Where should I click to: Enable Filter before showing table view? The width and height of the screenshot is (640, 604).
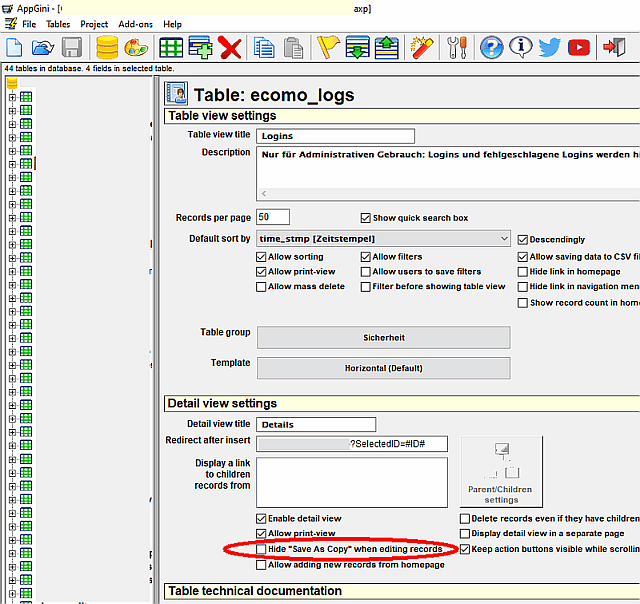pos(365,287)
